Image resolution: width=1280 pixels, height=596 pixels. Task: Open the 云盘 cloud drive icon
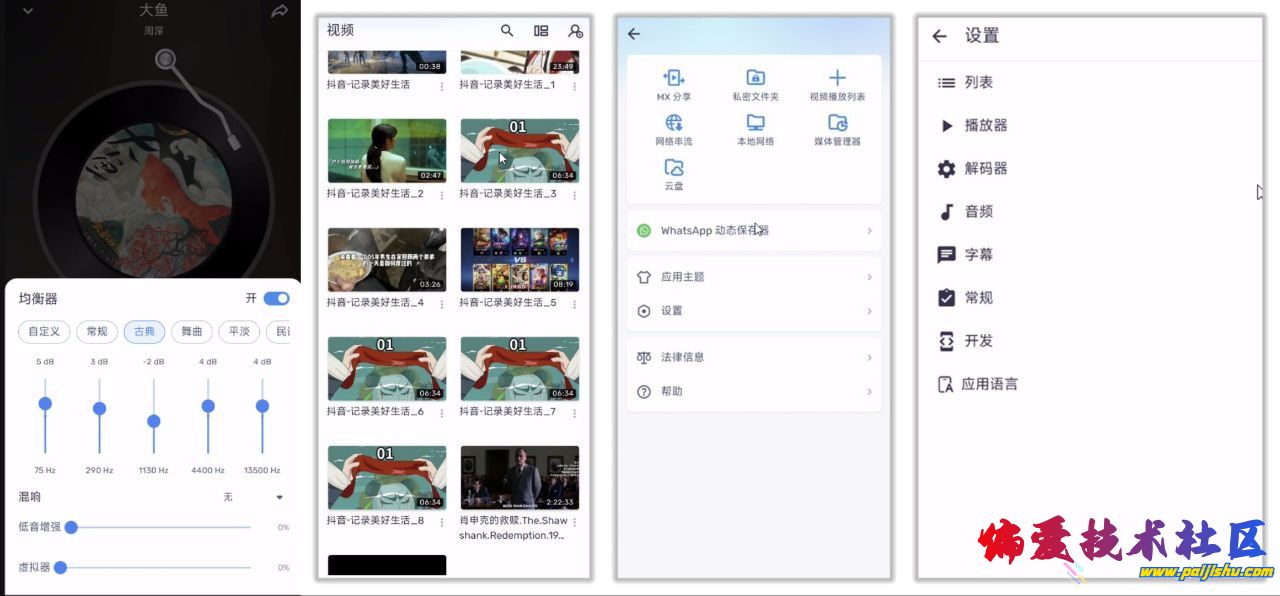[x=674, y=168]
